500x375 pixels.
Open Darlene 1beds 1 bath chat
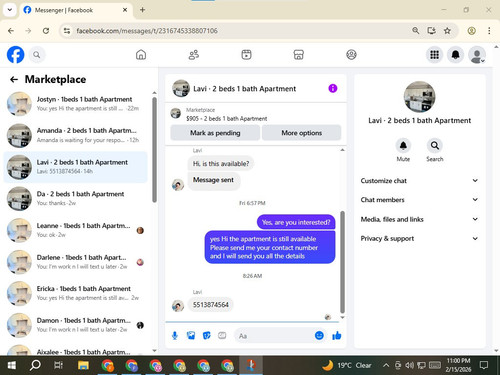pyautogui.click(x=76, y=262)
